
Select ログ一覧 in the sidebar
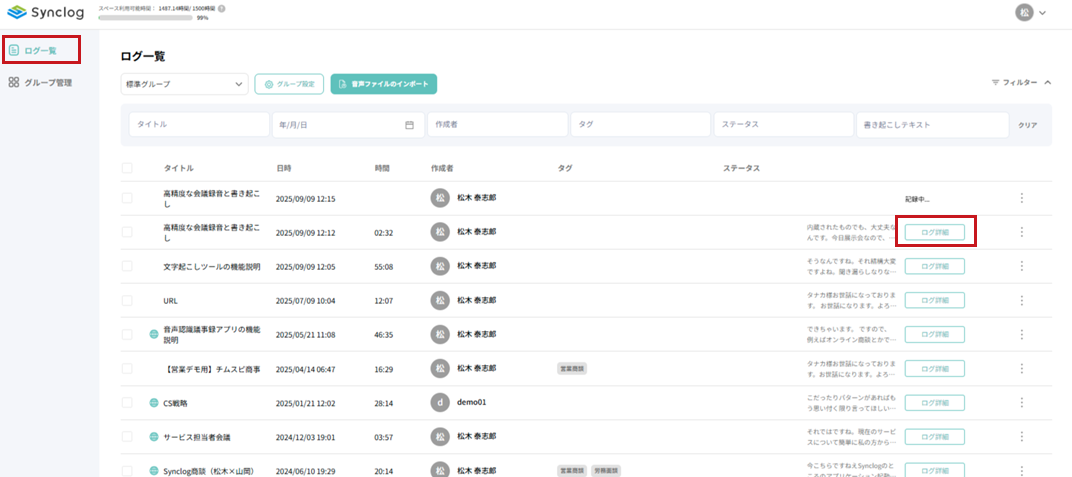(x=41, y=49)
